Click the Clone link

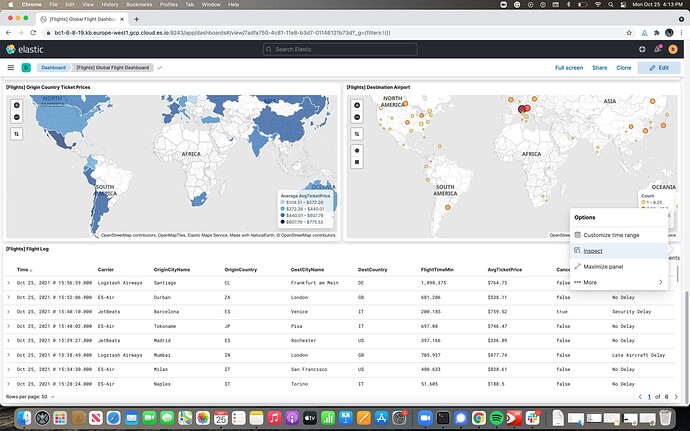pyautogui.click(x=624, y=68)
